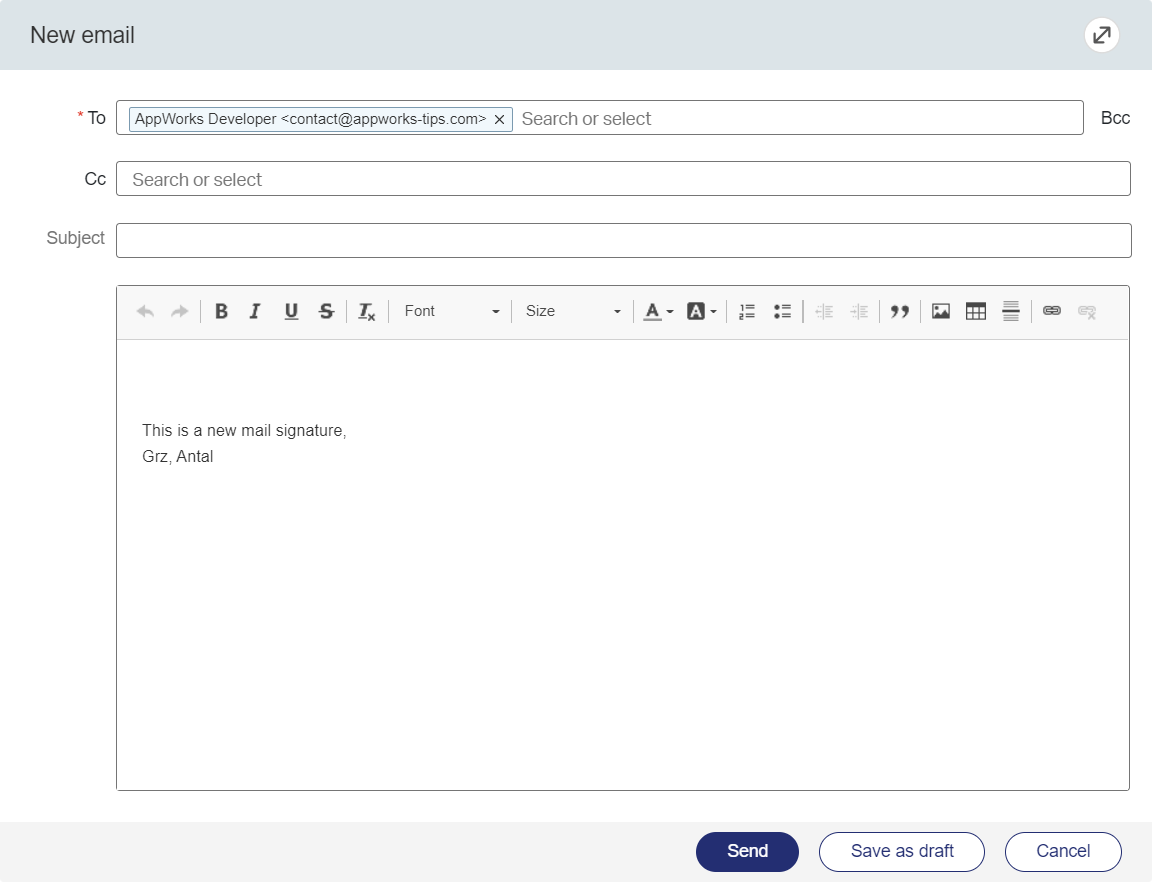Save the email as draft
This screenshot has width=1152, height=882.
point(902,851)
